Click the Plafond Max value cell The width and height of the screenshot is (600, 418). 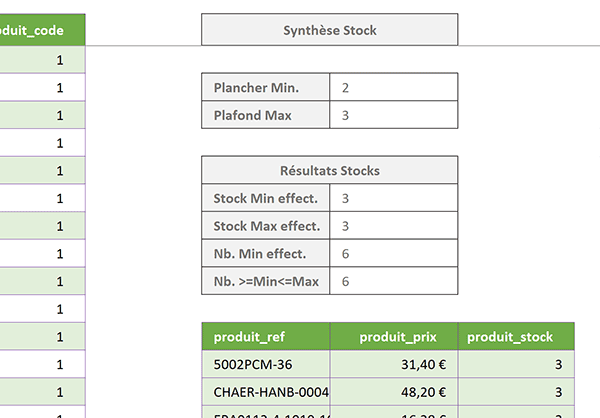click(x=393, y=115)
